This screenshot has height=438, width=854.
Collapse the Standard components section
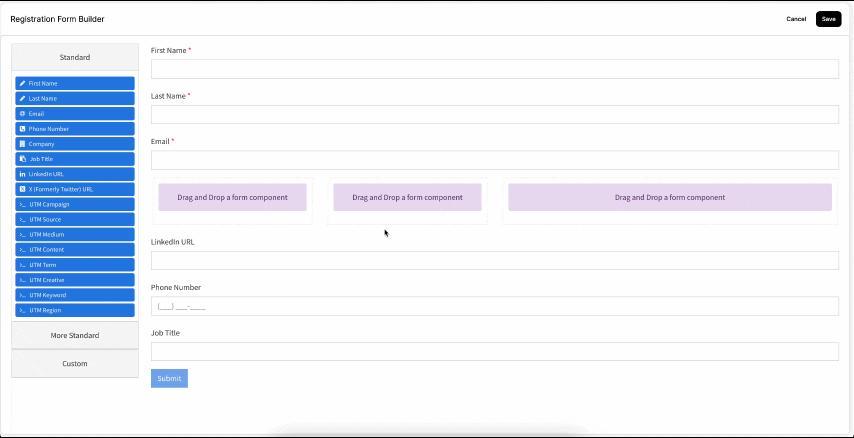tap(75, 58)
